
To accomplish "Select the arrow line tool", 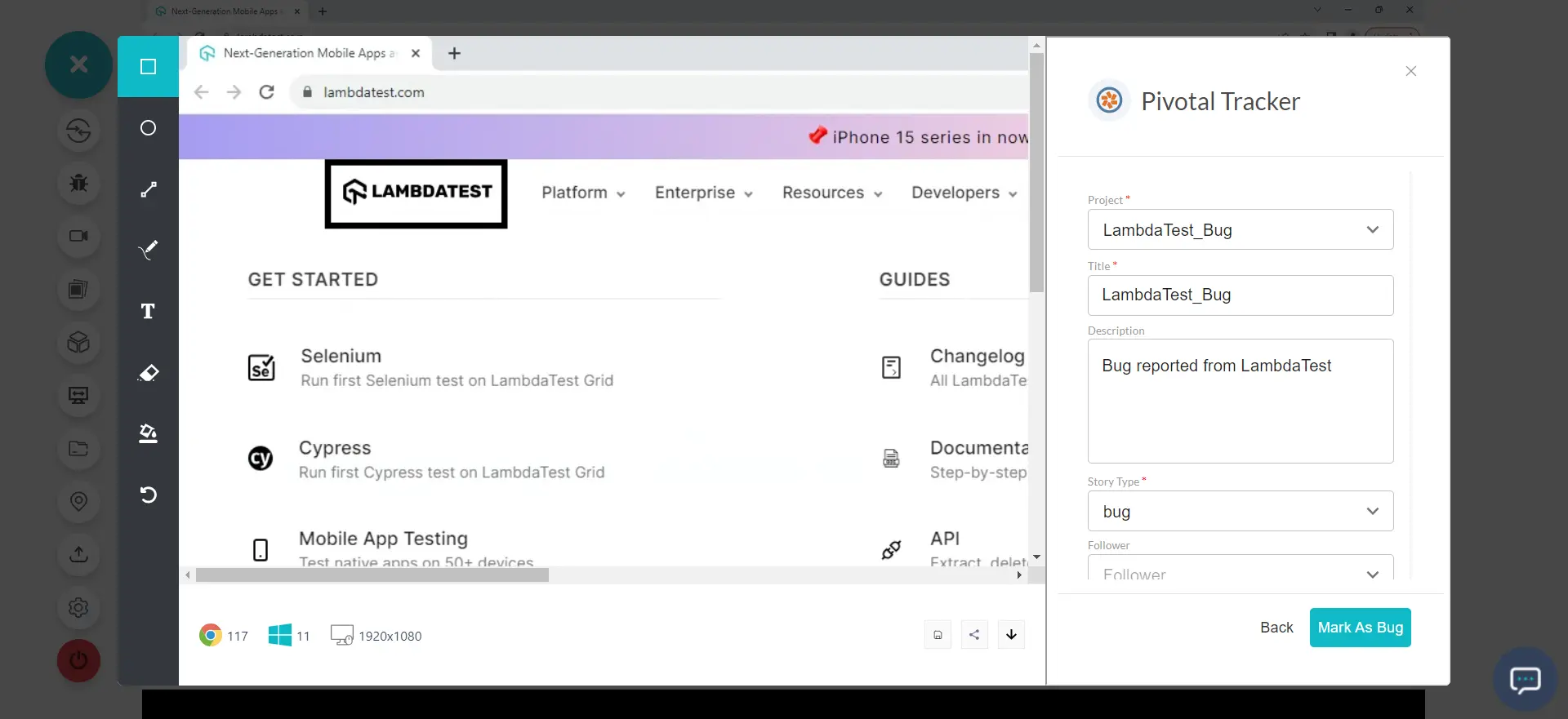I will (x=148, y=189).
